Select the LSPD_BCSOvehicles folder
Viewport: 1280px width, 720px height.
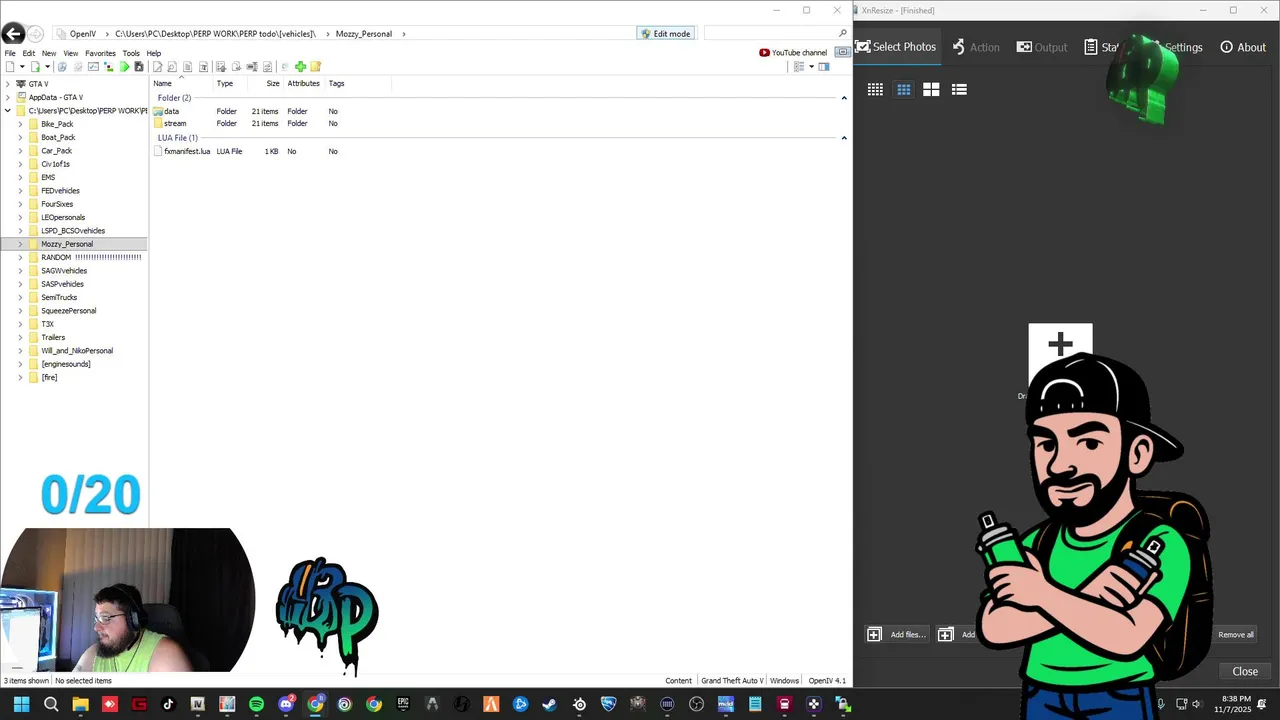(73, 231)
